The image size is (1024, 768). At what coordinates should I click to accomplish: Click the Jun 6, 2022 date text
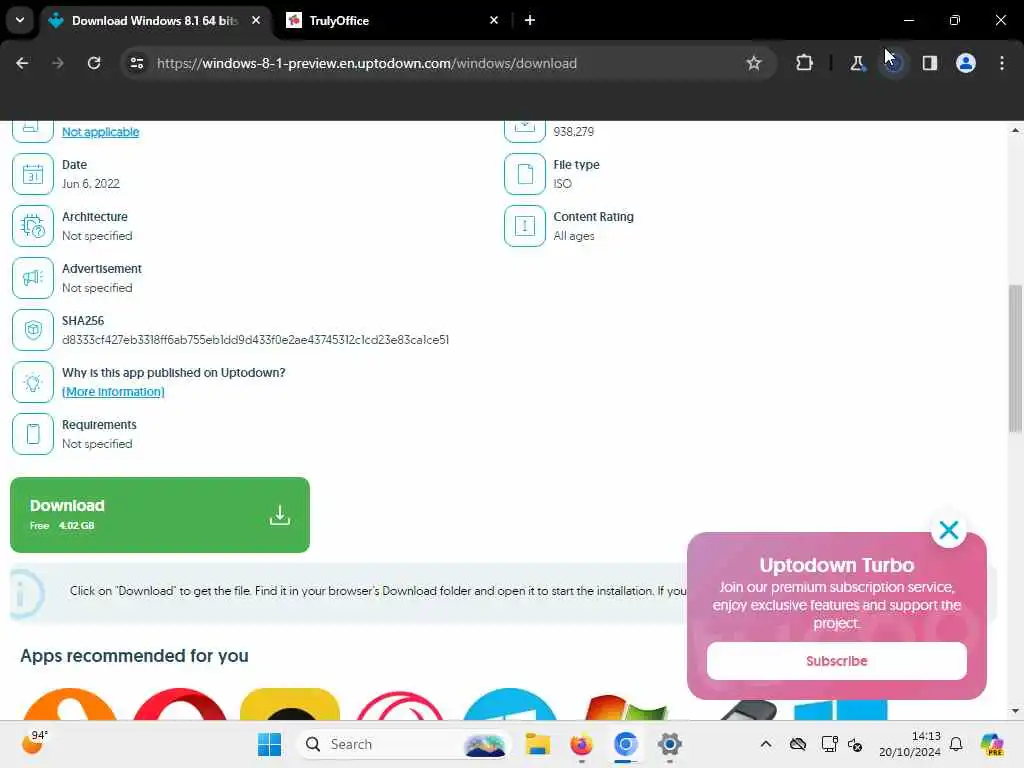coord(91,184)
